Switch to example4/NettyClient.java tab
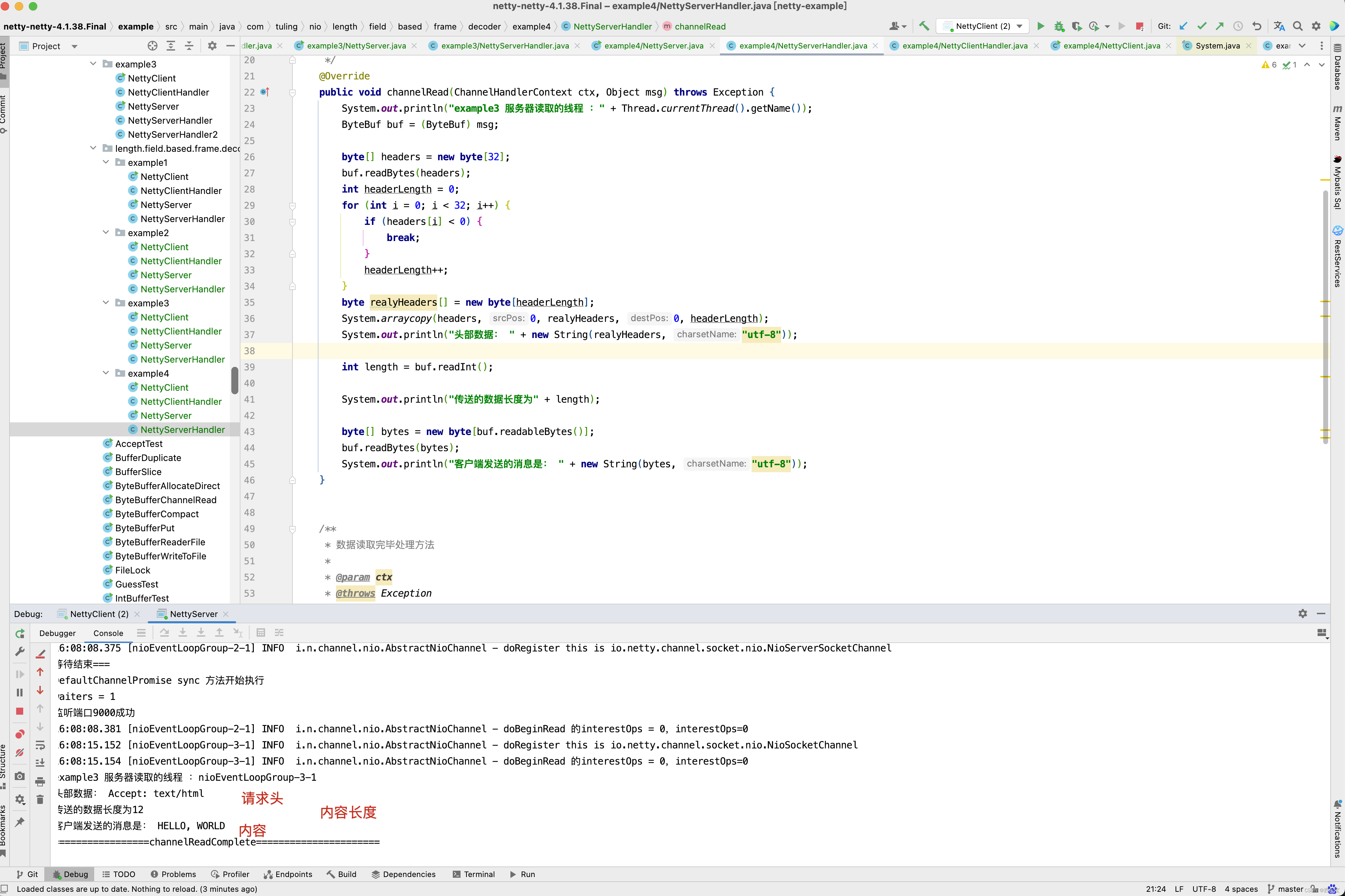The image size is (1345, 896). pyautogui.click(x=1111, y=46)
